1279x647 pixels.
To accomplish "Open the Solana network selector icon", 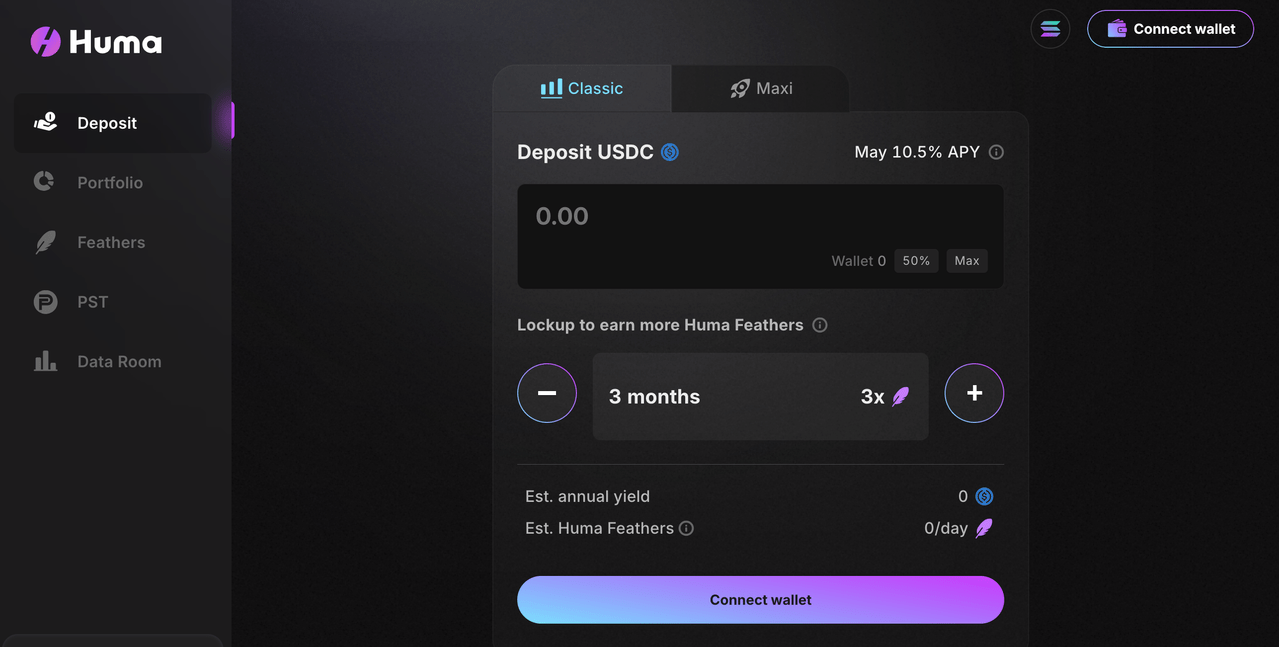I will 1050,29.
